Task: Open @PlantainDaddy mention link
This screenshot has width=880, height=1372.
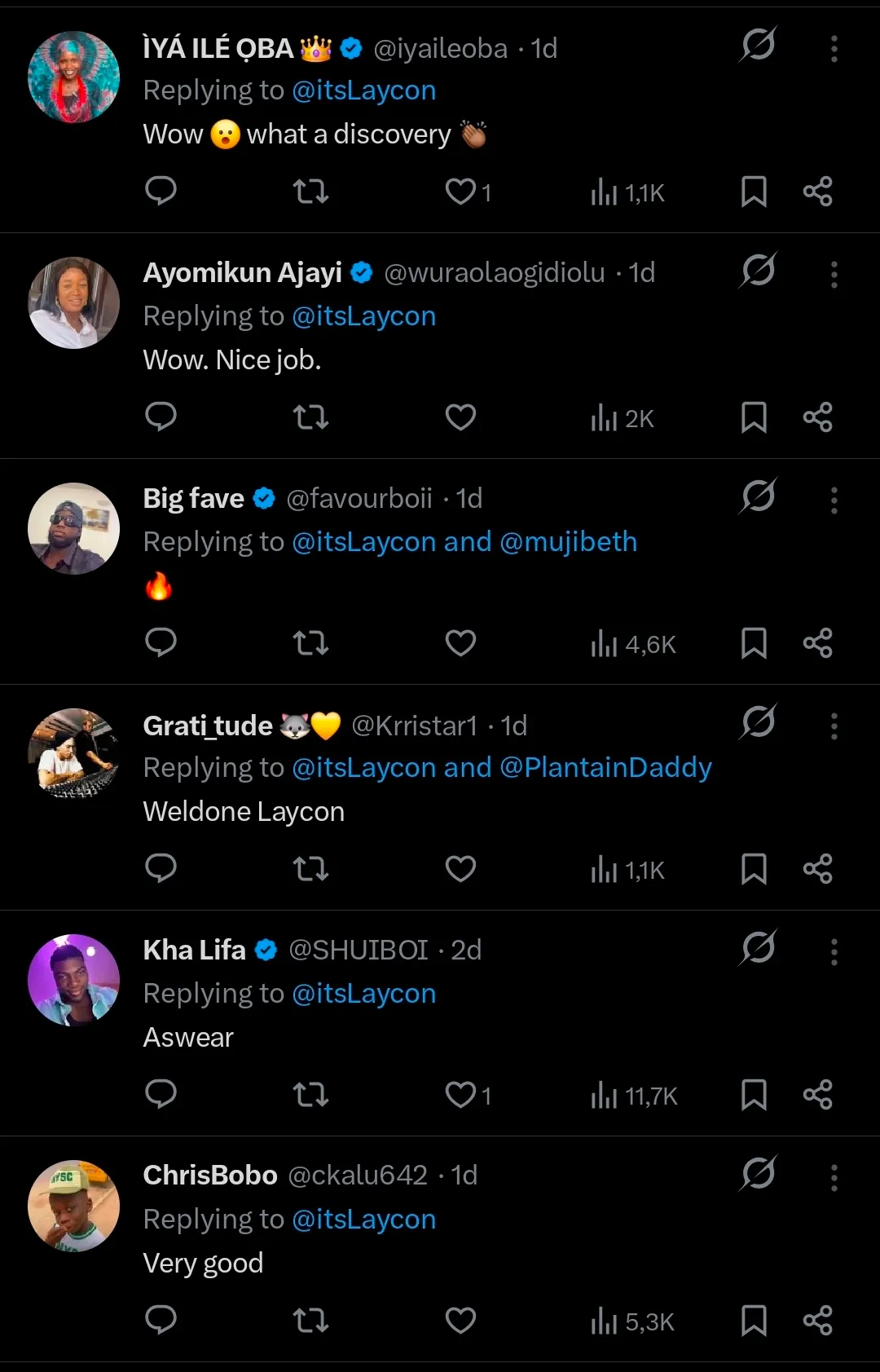Action: 605,768
